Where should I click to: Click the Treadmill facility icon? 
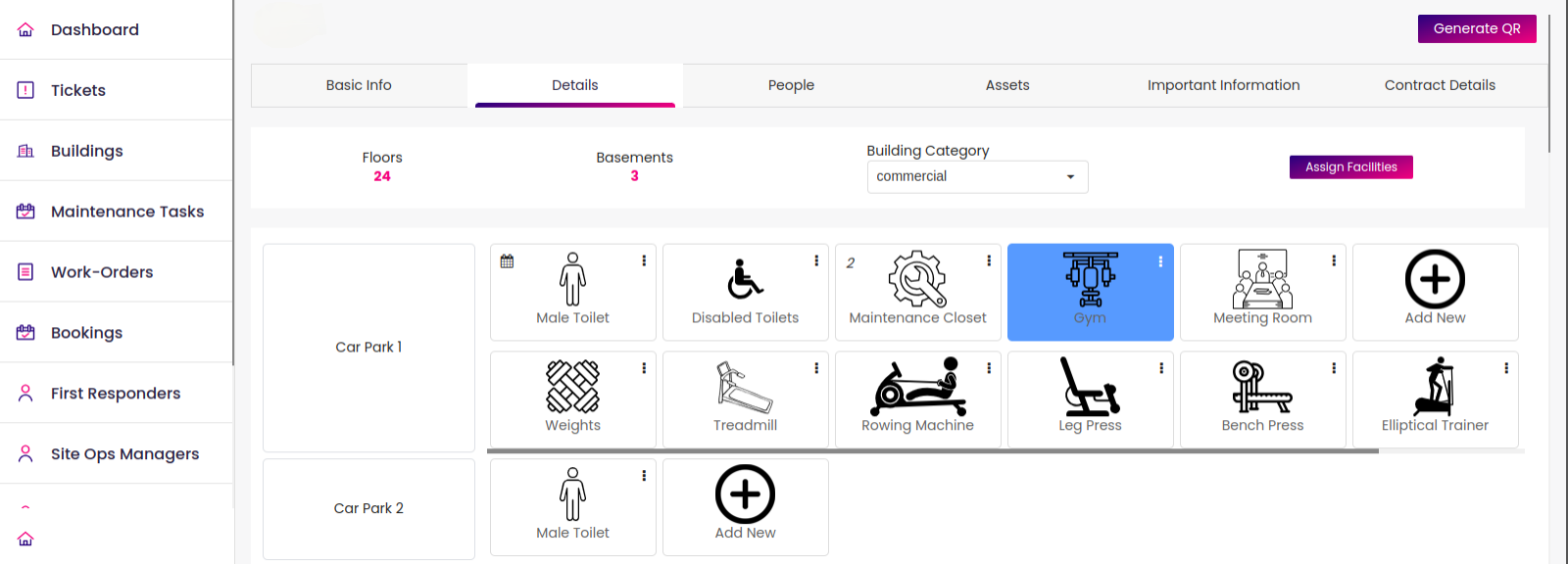[x=745, y=387]
